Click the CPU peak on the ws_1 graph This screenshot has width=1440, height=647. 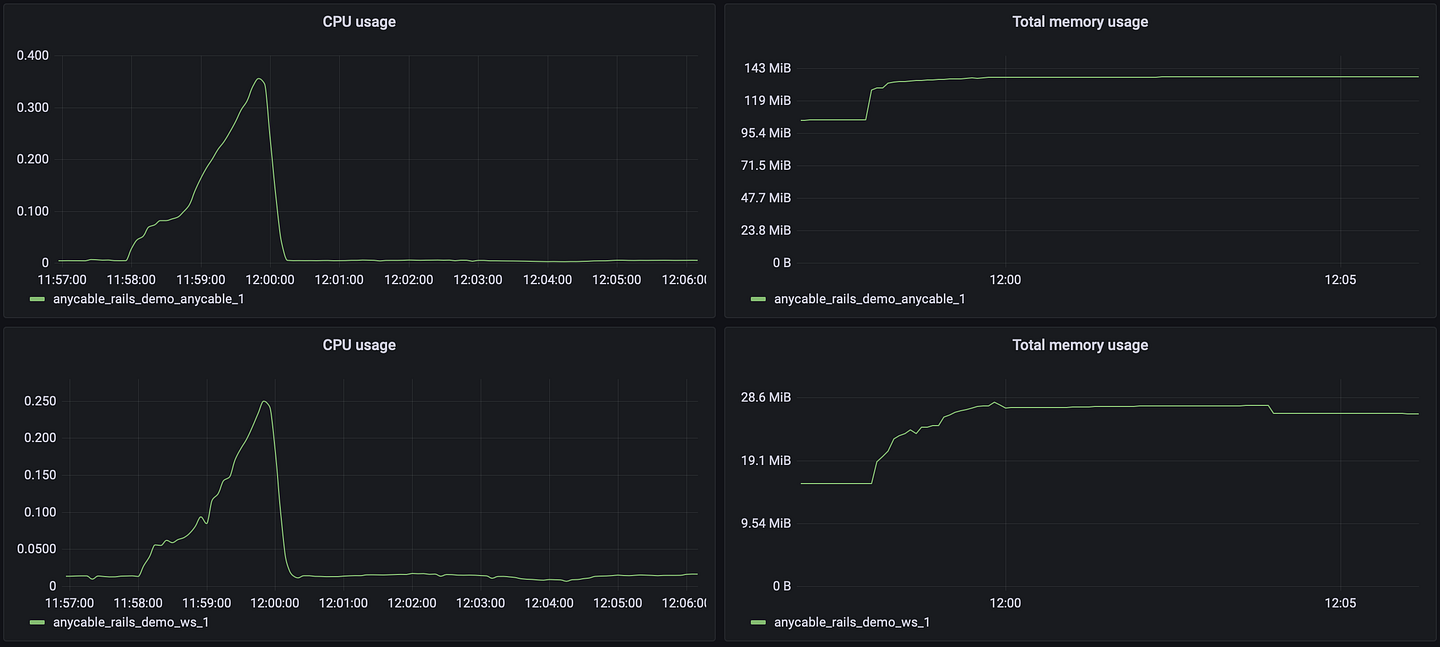(x=264, y=402)
